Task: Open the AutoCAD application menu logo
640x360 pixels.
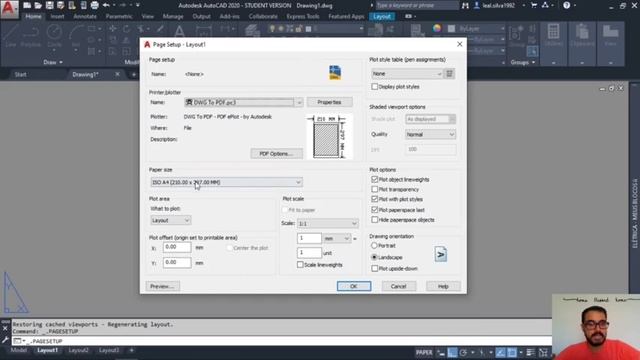Action: (9, 9)
